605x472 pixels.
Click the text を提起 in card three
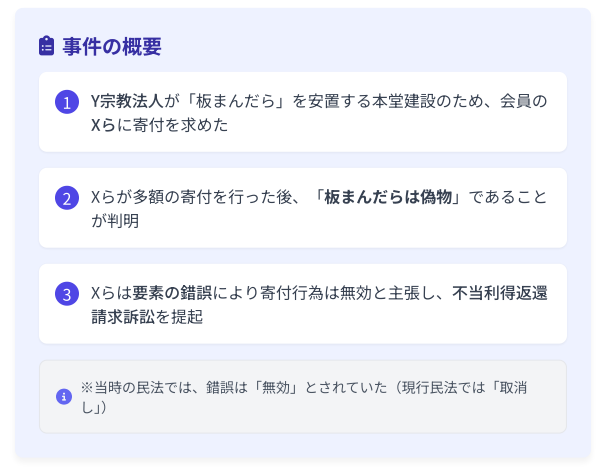[179, 317]
